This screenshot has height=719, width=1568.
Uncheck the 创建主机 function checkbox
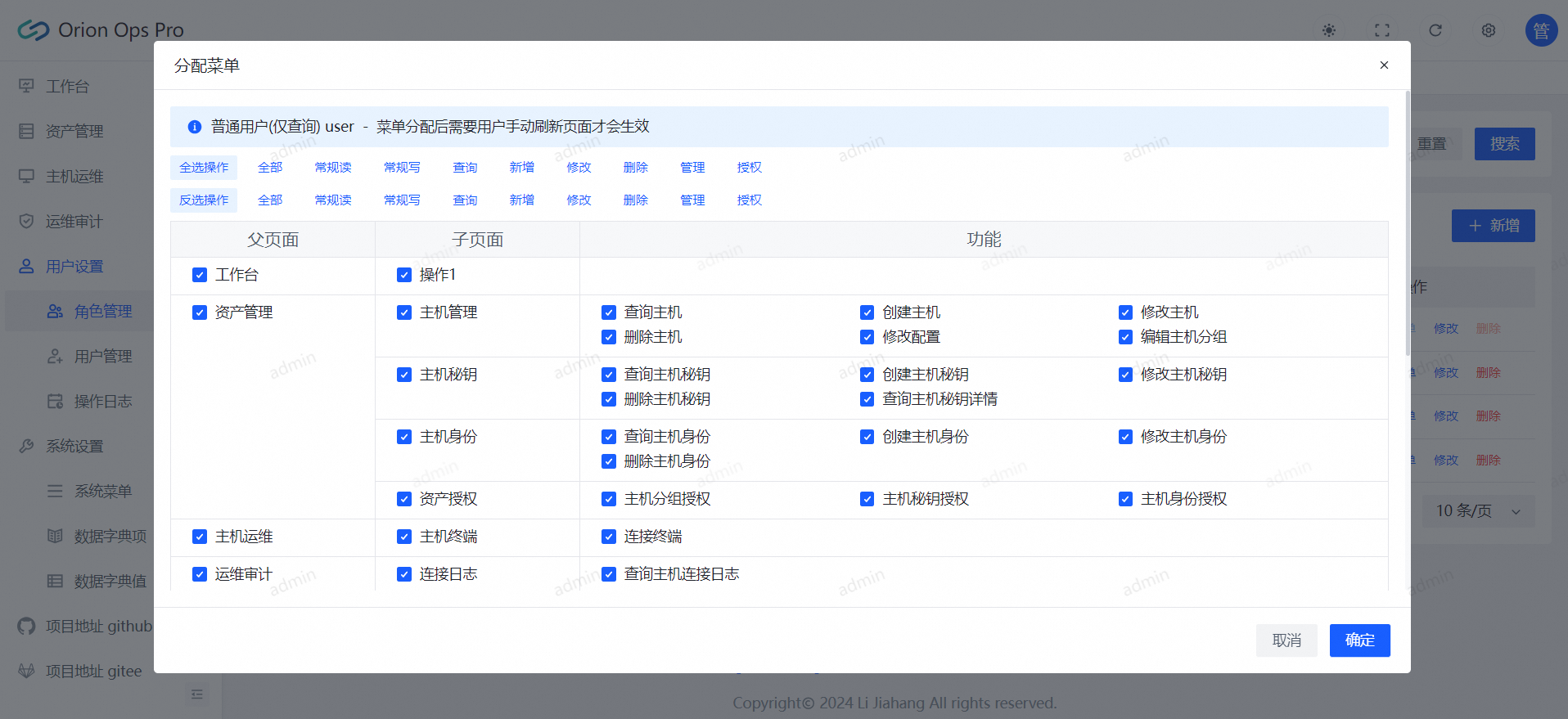867,312
